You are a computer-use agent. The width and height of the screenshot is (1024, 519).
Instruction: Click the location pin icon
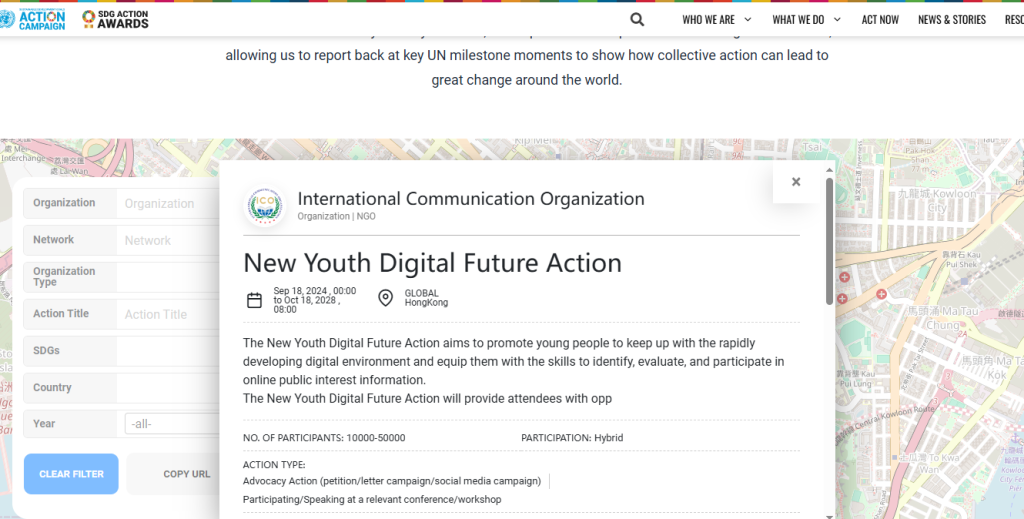tap(385, 298)
